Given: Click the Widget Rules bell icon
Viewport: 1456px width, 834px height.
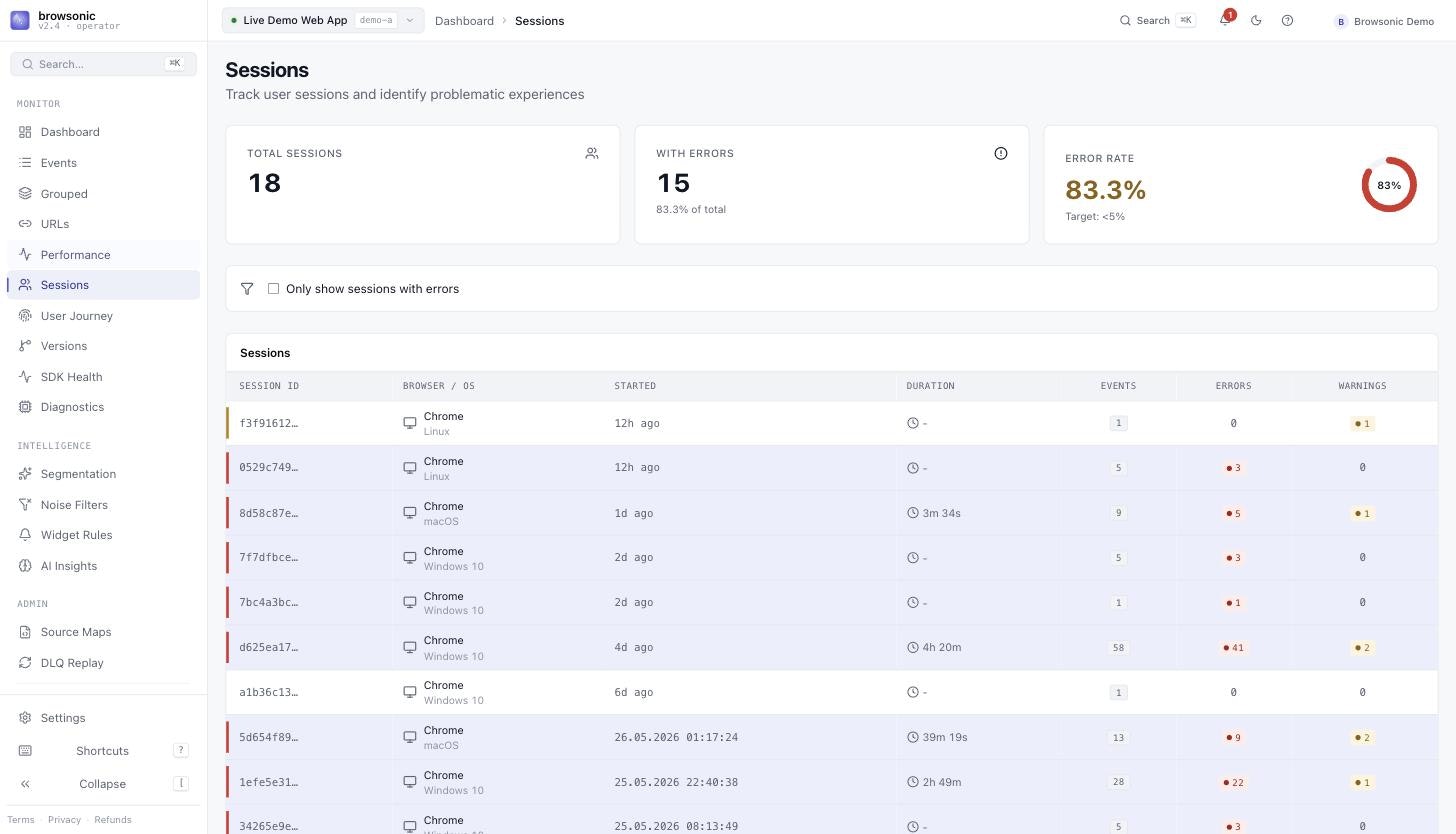Looking at the screenshot, I should click(x=25, y=535).
